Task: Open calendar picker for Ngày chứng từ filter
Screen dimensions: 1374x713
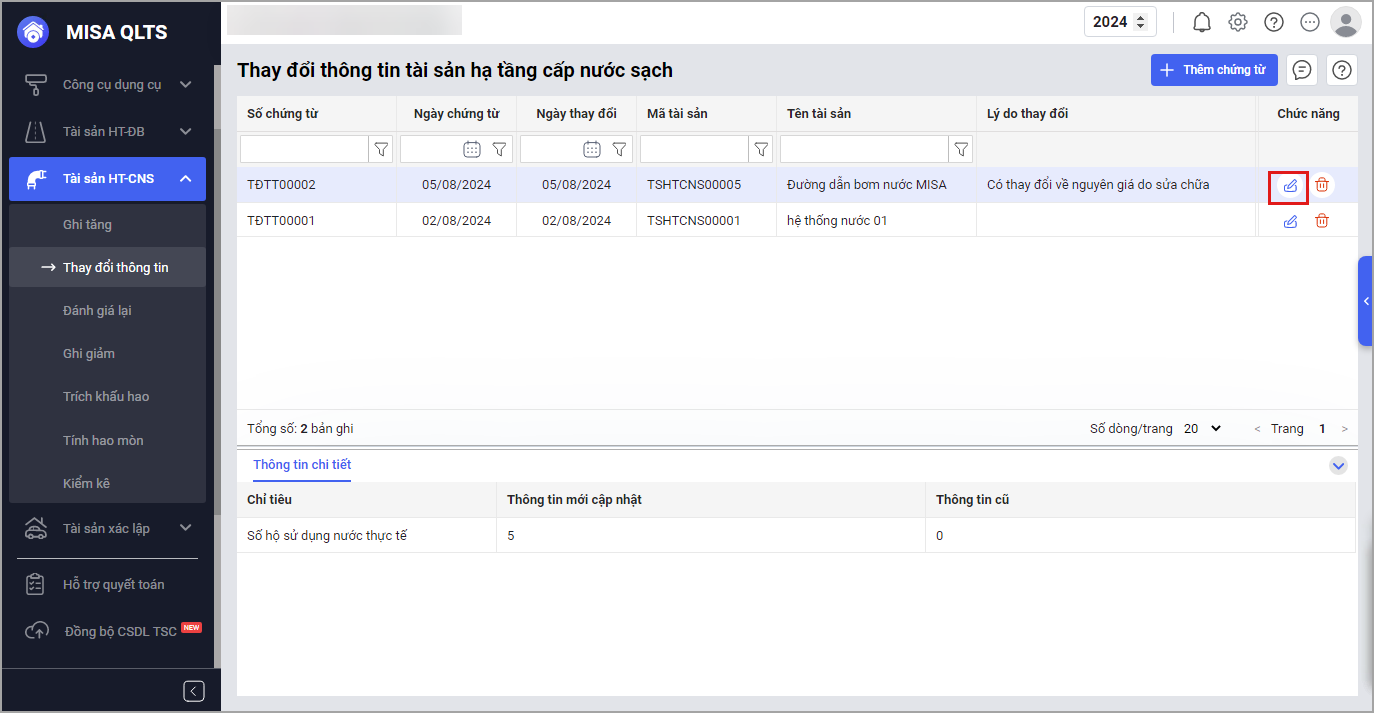Action: 472,149
